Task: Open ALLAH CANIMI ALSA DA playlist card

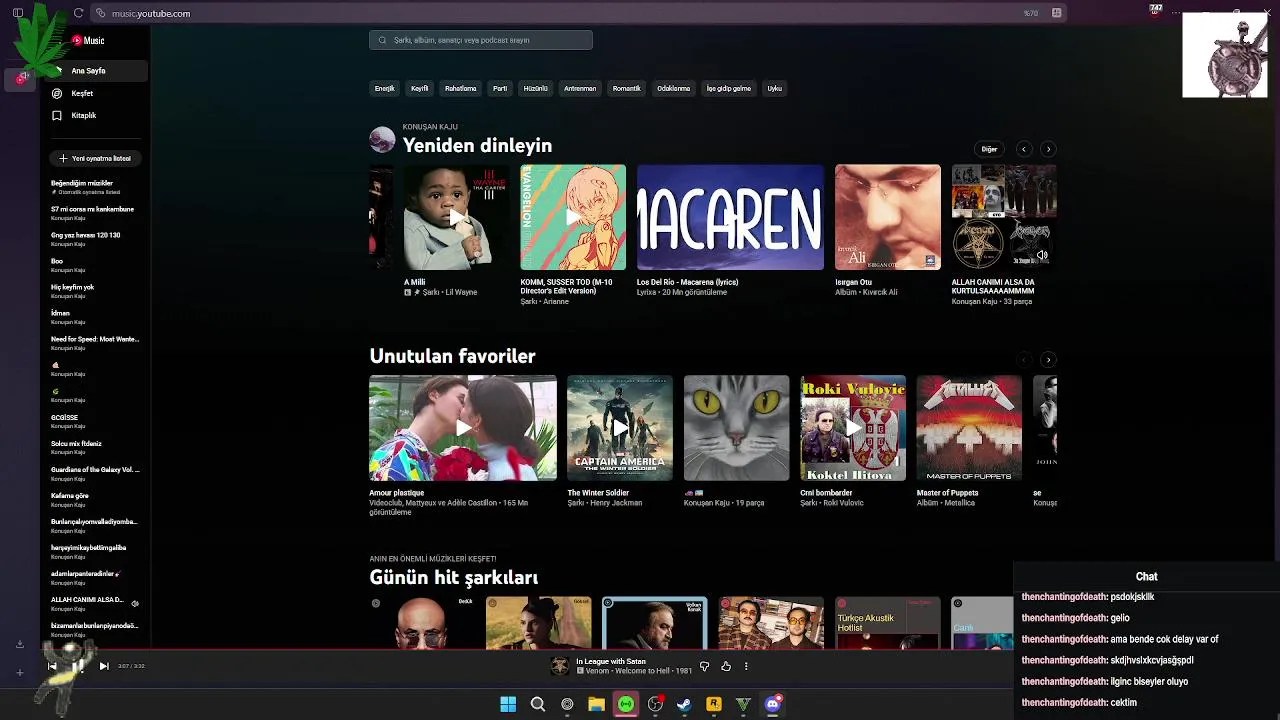Action: (x=1004, y=217)
